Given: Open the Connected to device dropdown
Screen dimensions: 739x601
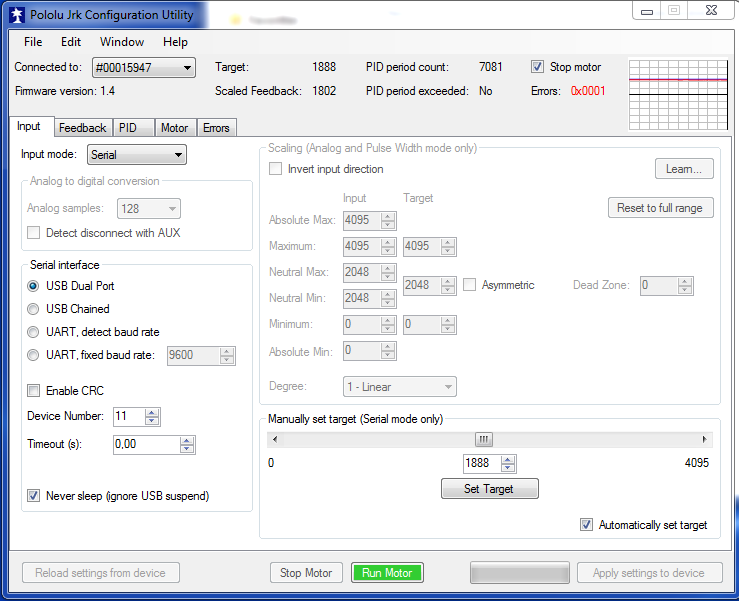Looking at the screenshot, I should tap(144, 67).
